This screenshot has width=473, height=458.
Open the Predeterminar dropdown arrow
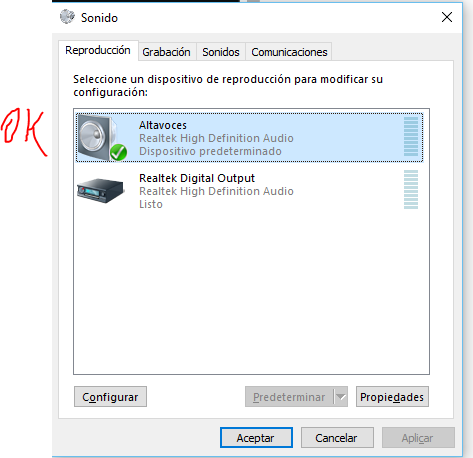[341, 397]
